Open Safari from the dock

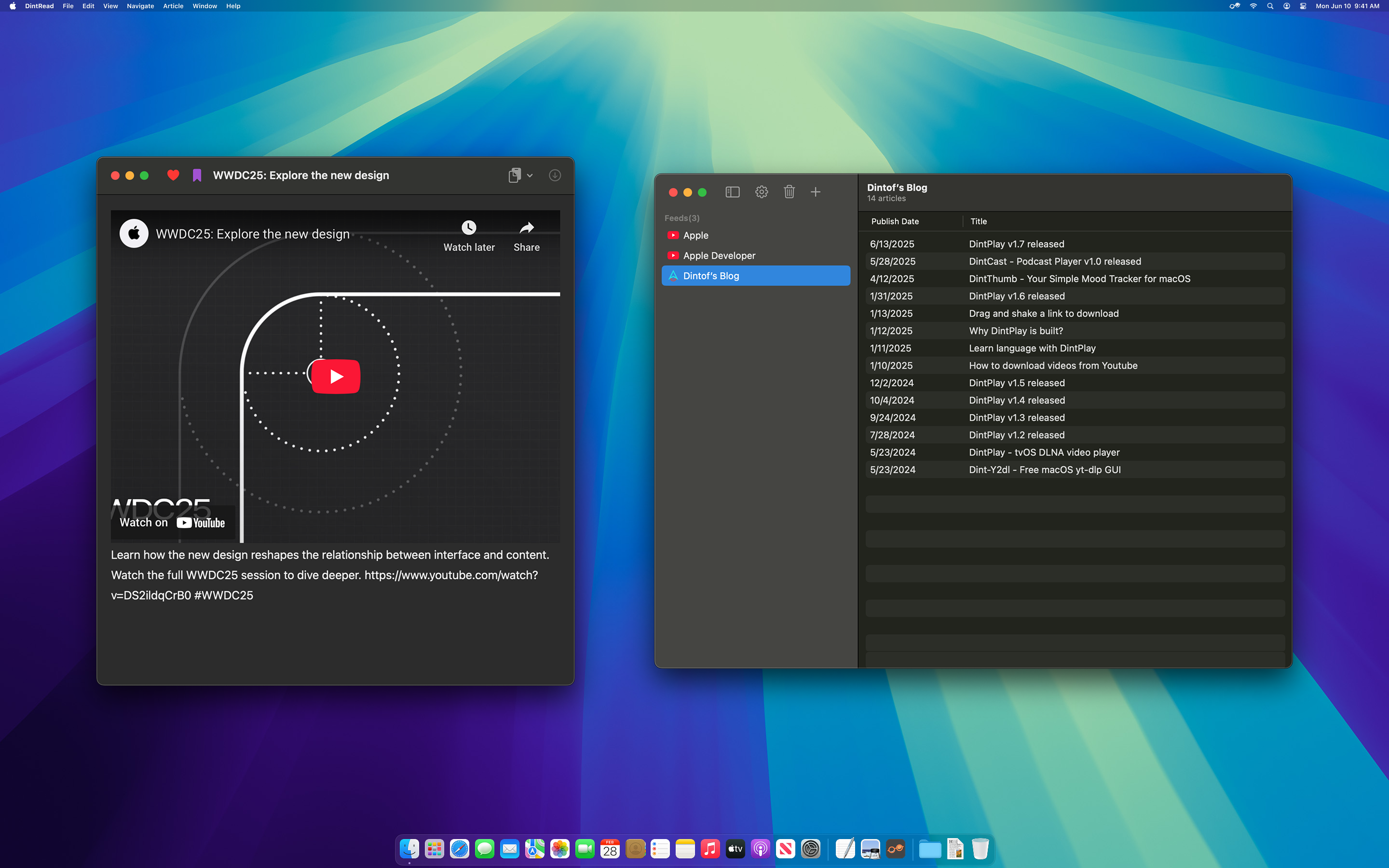(459, 849)
